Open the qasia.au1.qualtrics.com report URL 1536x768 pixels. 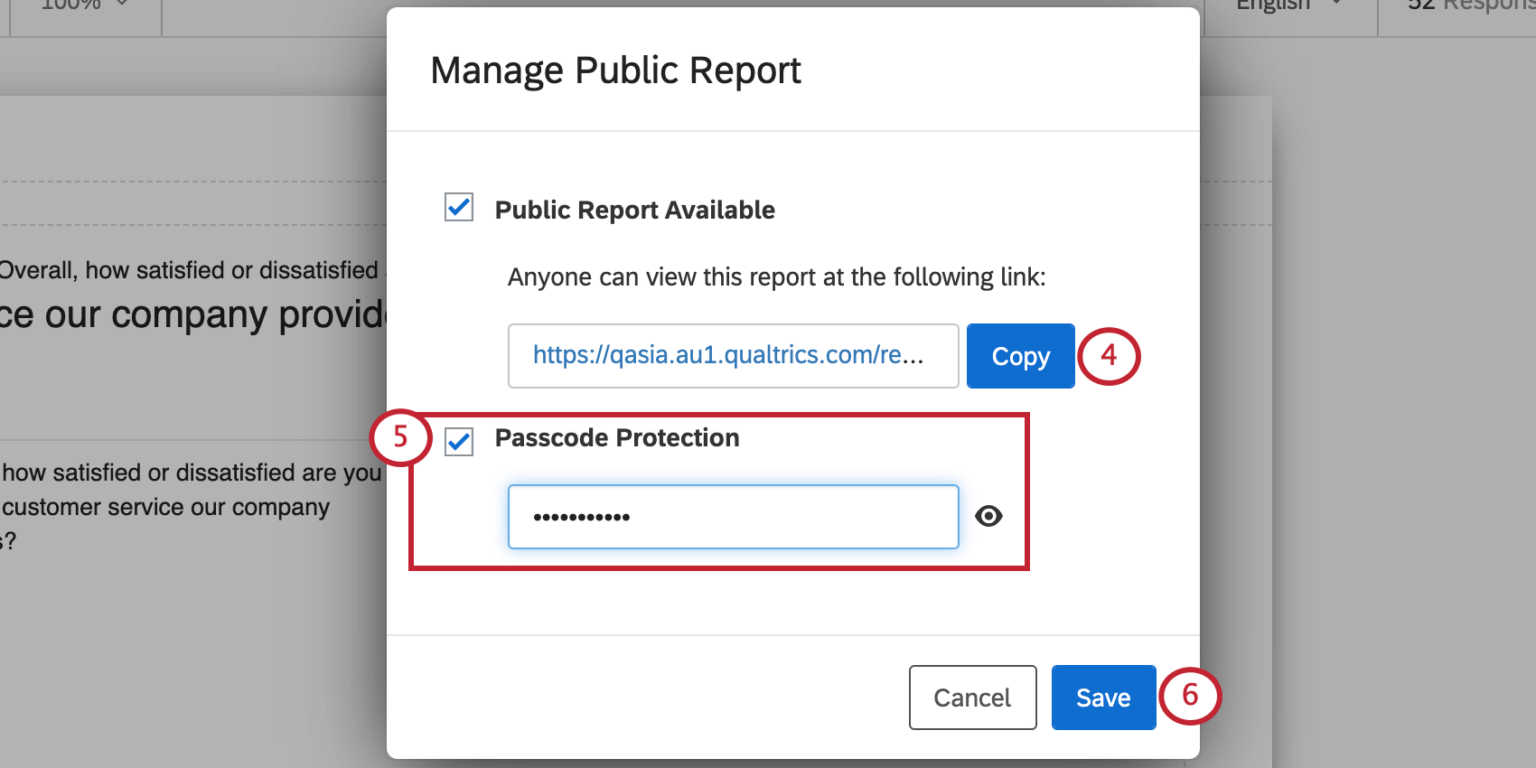(733, 356)
